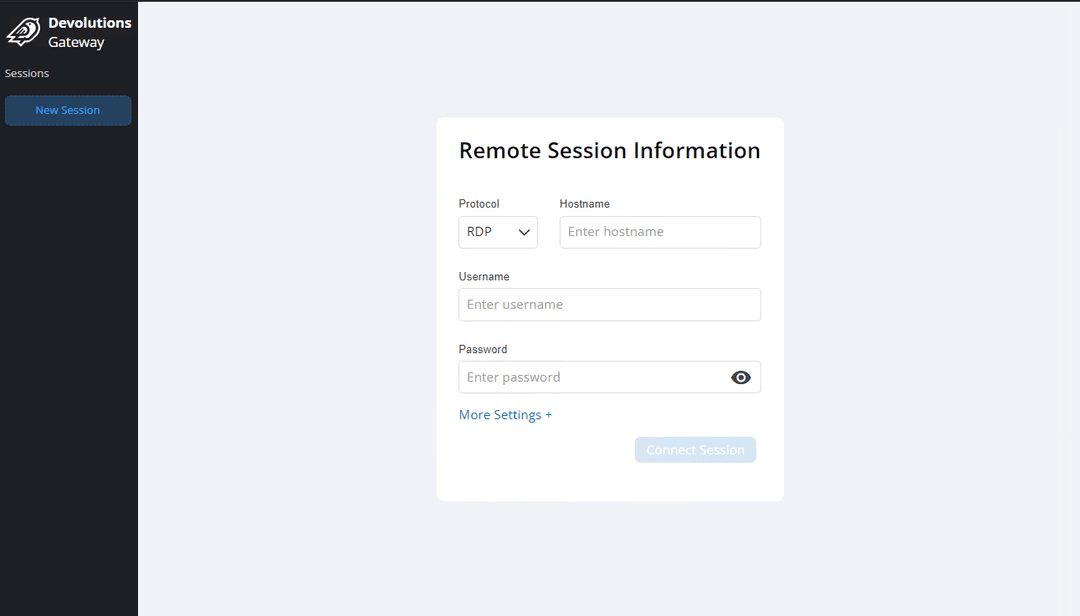Focus the Enter username field
Viewport: 1080px width, 616px height.
tap(609, 305)
